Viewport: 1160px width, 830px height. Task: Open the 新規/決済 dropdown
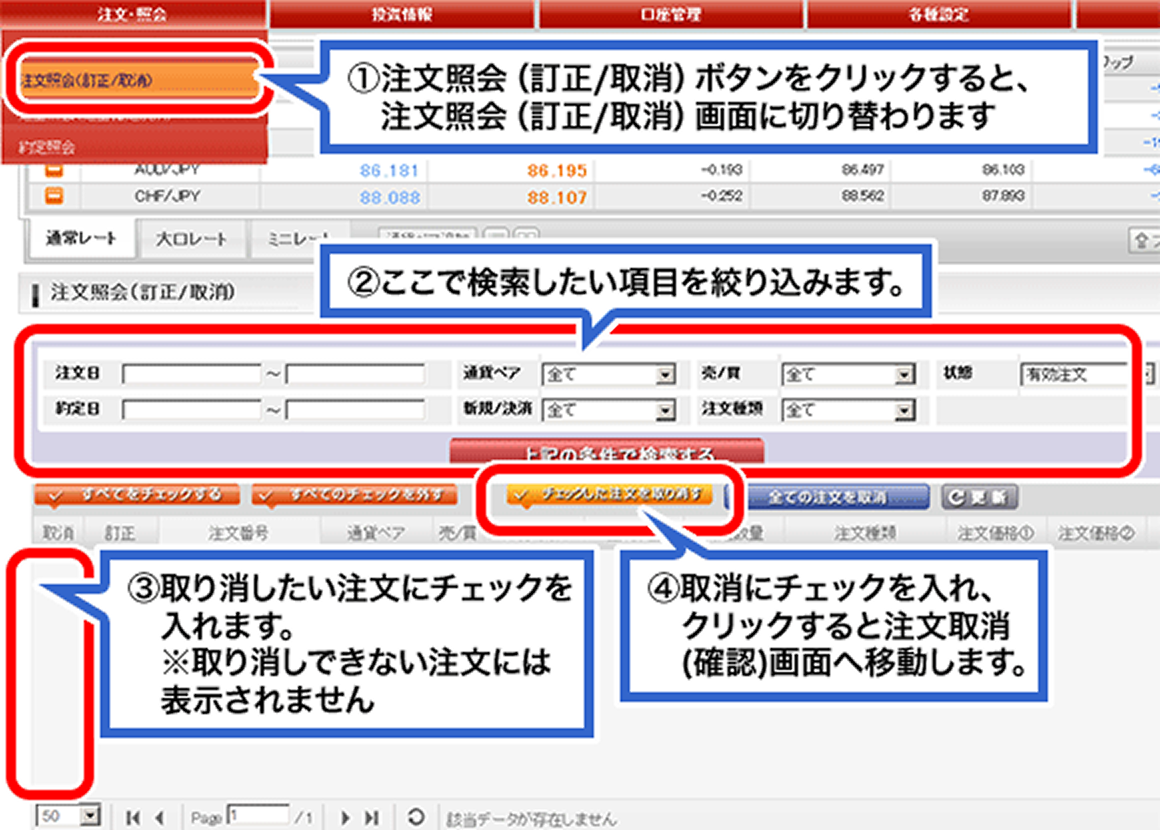tap(663, 409)
